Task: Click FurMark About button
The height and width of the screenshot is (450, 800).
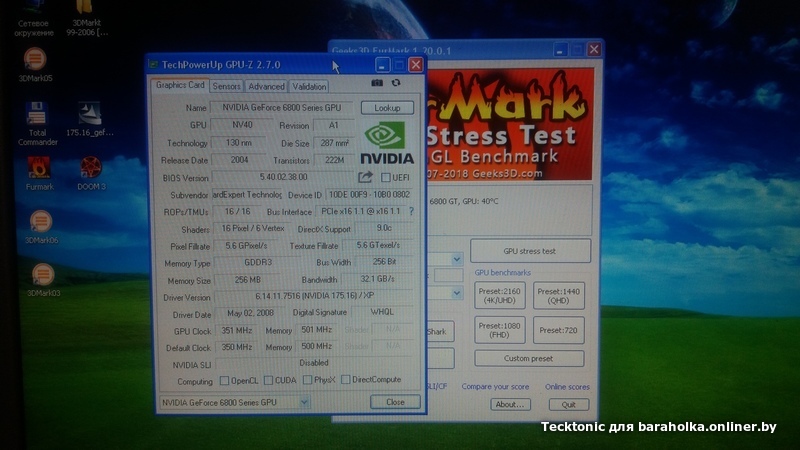Action: (x=510, y=404)
